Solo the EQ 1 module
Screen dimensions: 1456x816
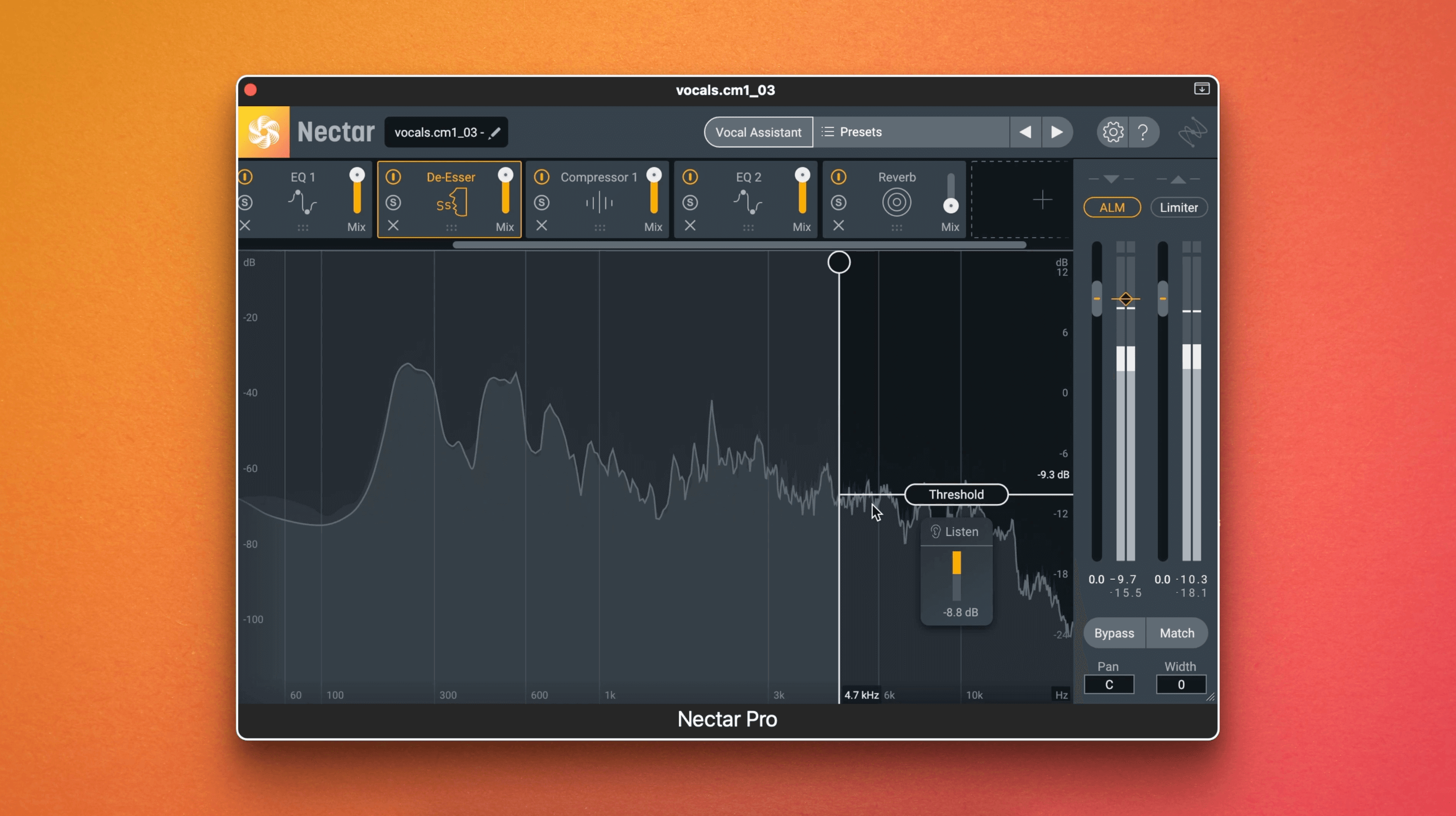[x=245, y=202]
